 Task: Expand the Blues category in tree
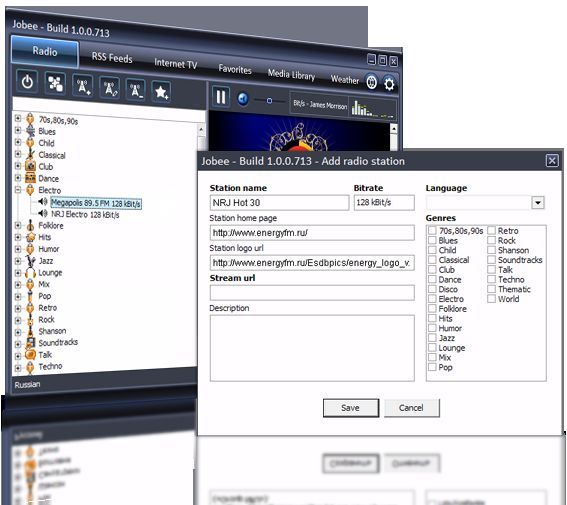[x=18, y=130]
